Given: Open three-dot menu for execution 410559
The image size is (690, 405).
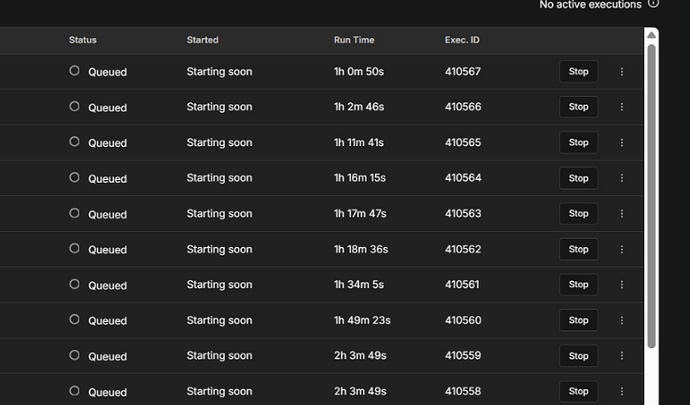Looking at the screenshot, I should [x=622, y=356].
